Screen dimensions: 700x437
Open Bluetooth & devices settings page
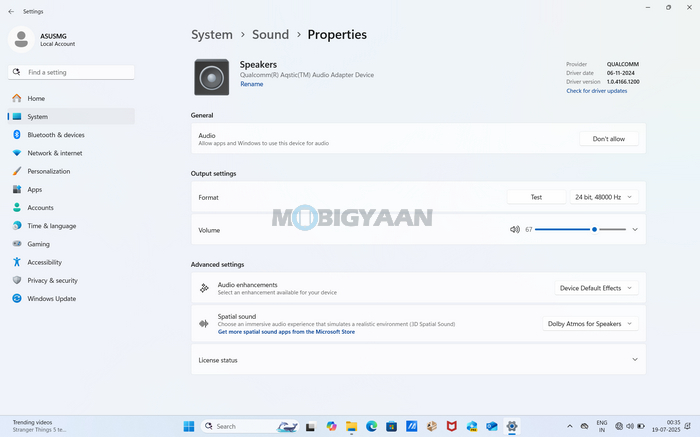(x=71, y=135)
